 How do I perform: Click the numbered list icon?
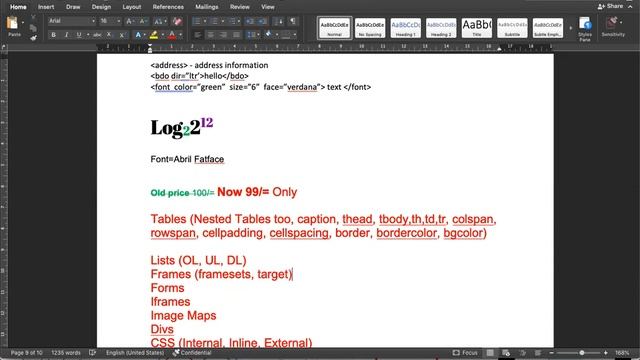tap(214, 21)
